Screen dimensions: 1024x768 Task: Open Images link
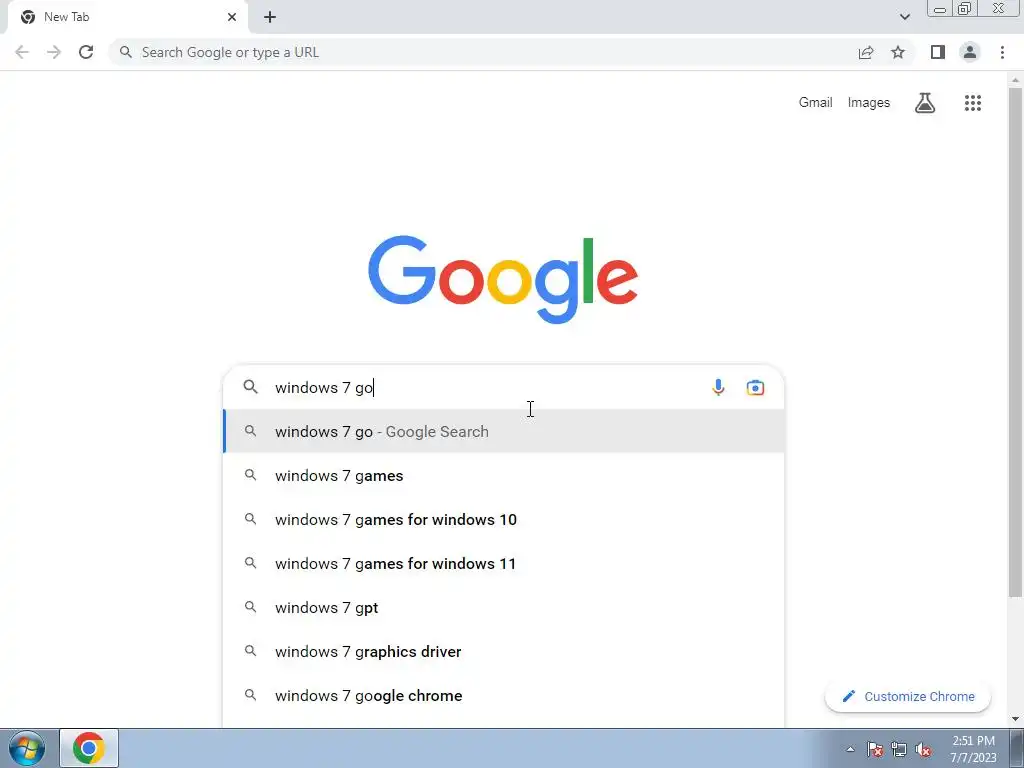[x=869, y=103]
